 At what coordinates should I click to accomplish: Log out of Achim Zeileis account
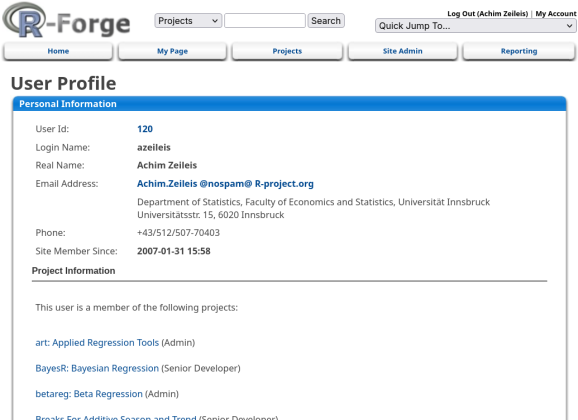(x=487, y=14)
